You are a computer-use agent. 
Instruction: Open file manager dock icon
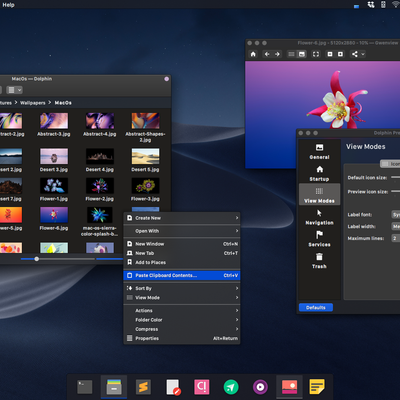point(114,387)
